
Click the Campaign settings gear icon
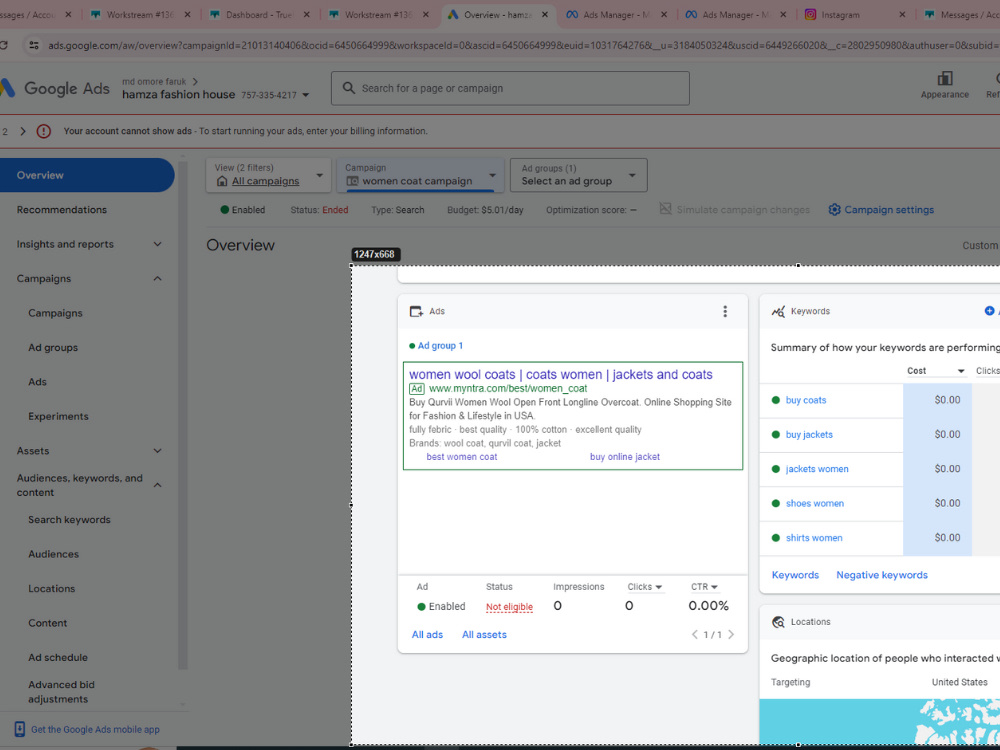pos(834,210)
